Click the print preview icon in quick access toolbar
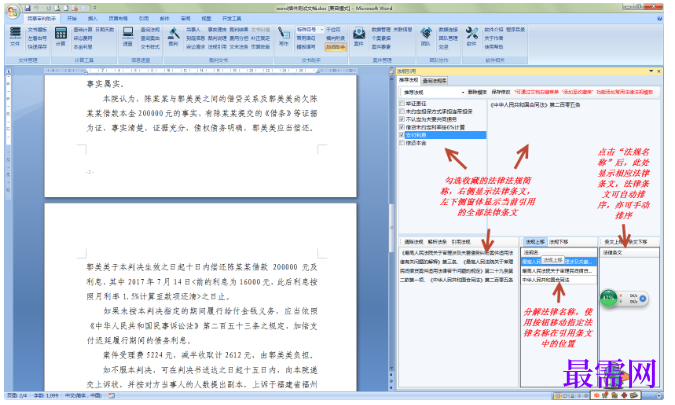Screen dimensions: 675x405 coord(57,8)
